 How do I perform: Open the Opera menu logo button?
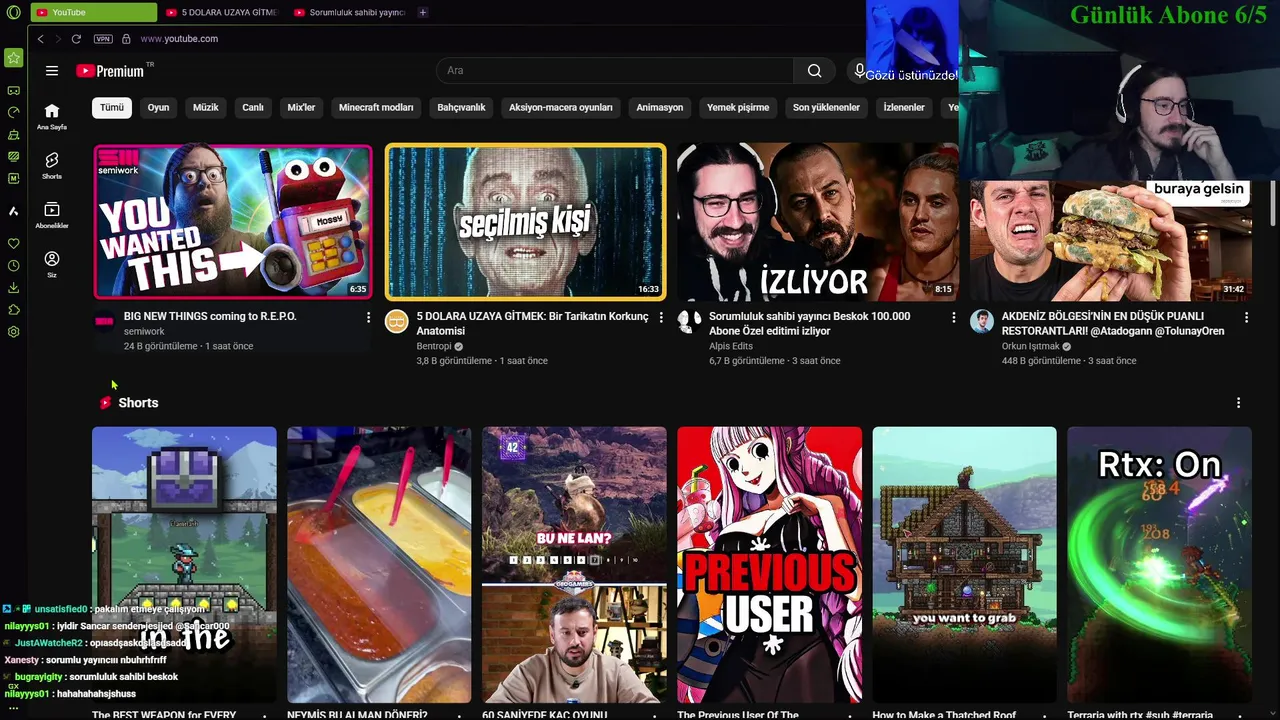[13, 13]
